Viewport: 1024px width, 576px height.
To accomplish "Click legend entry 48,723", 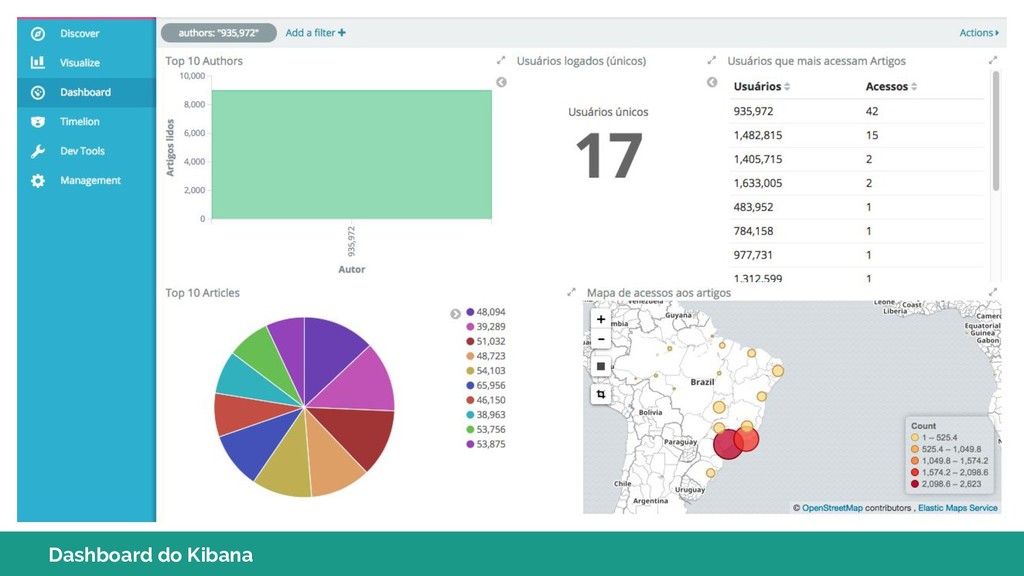I will click(485, 356).
